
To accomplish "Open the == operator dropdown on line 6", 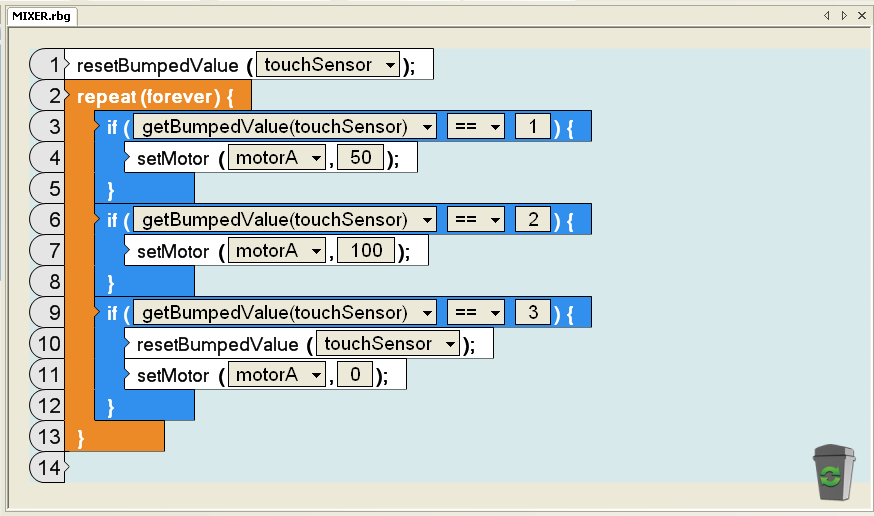I will tap(476, 220).
